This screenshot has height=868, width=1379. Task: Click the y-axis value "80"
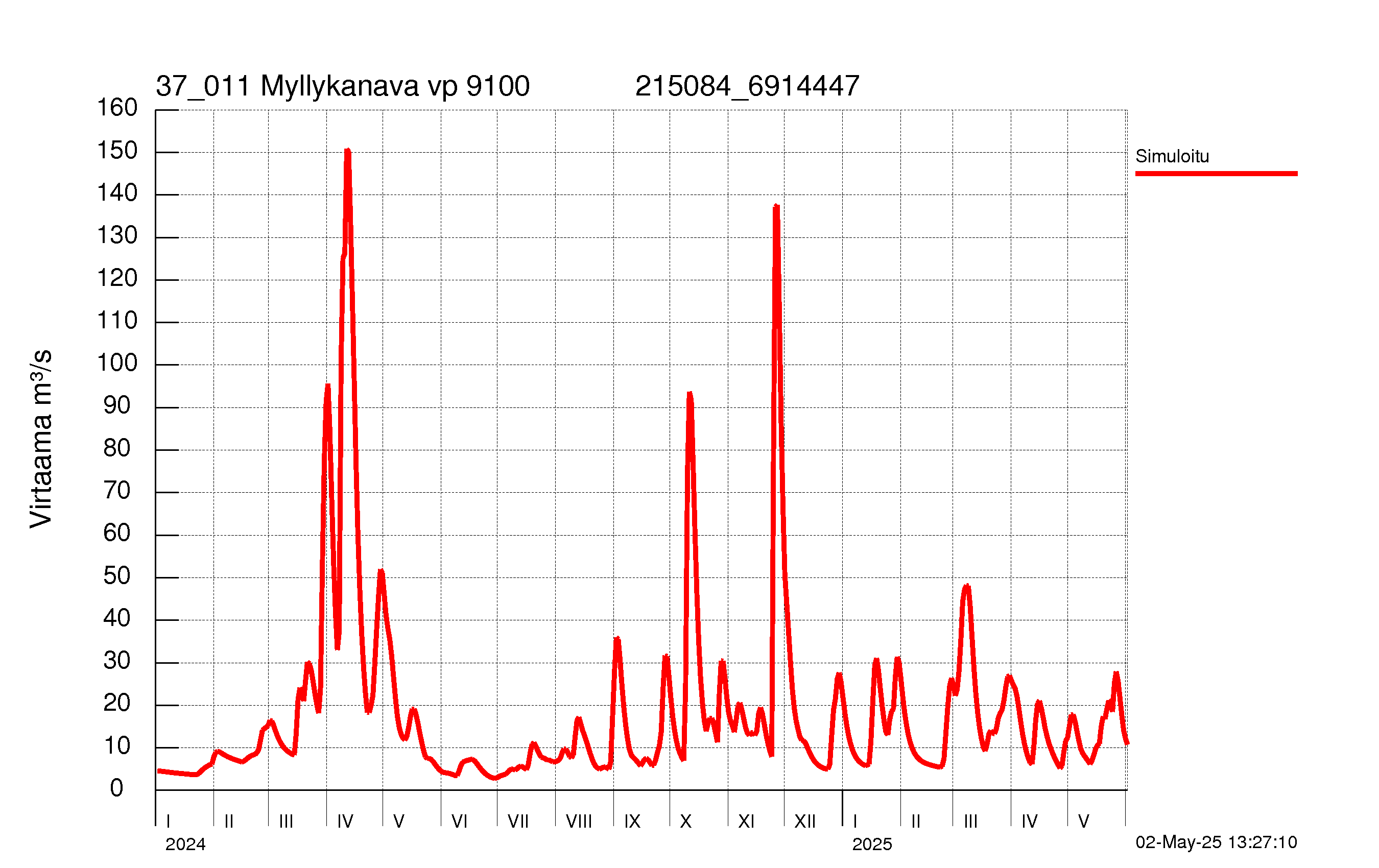click(117, 448)
